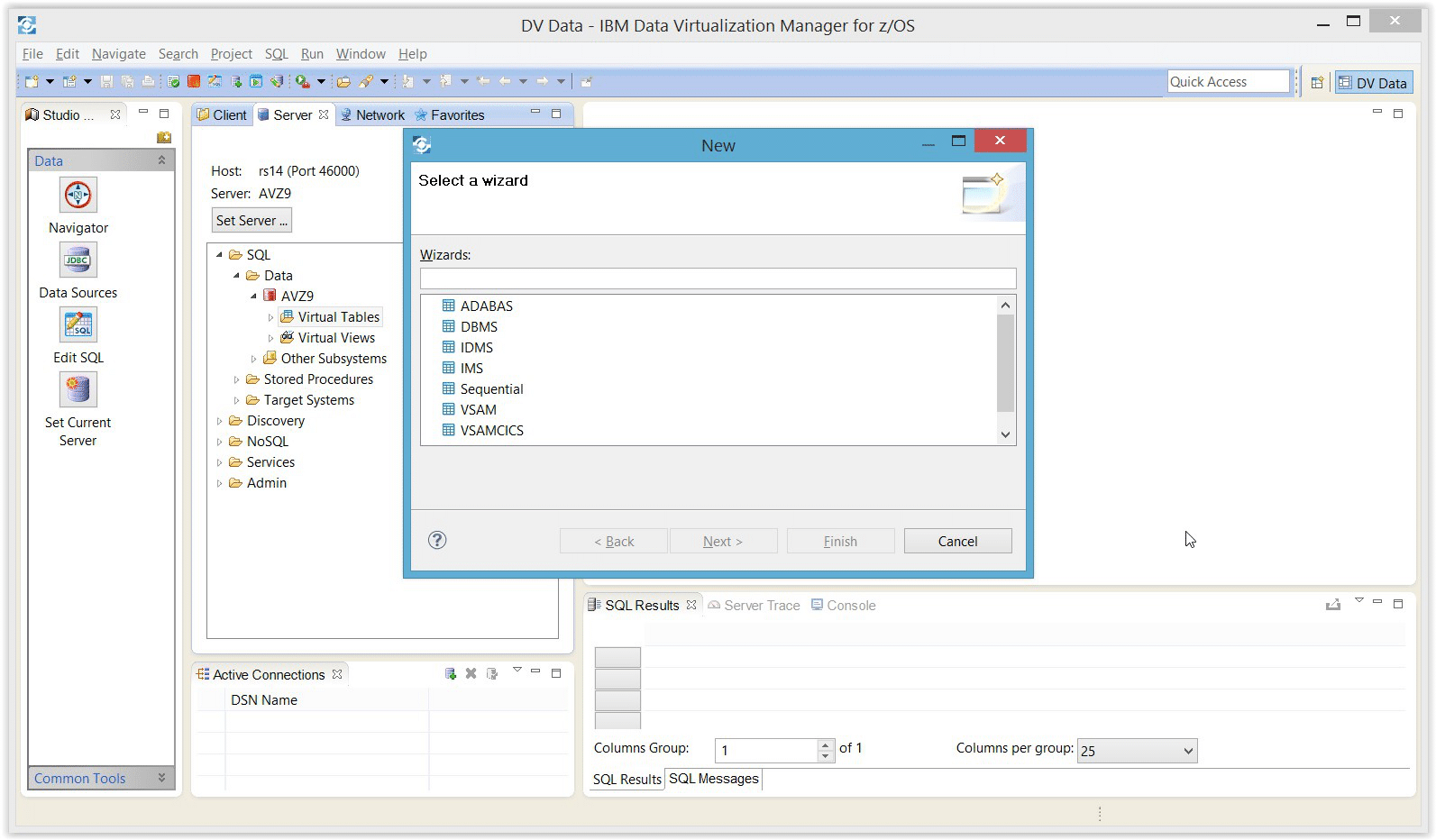Click the Wizards filter text field
The image size is (1436, 840).
[x=717, y=278]
